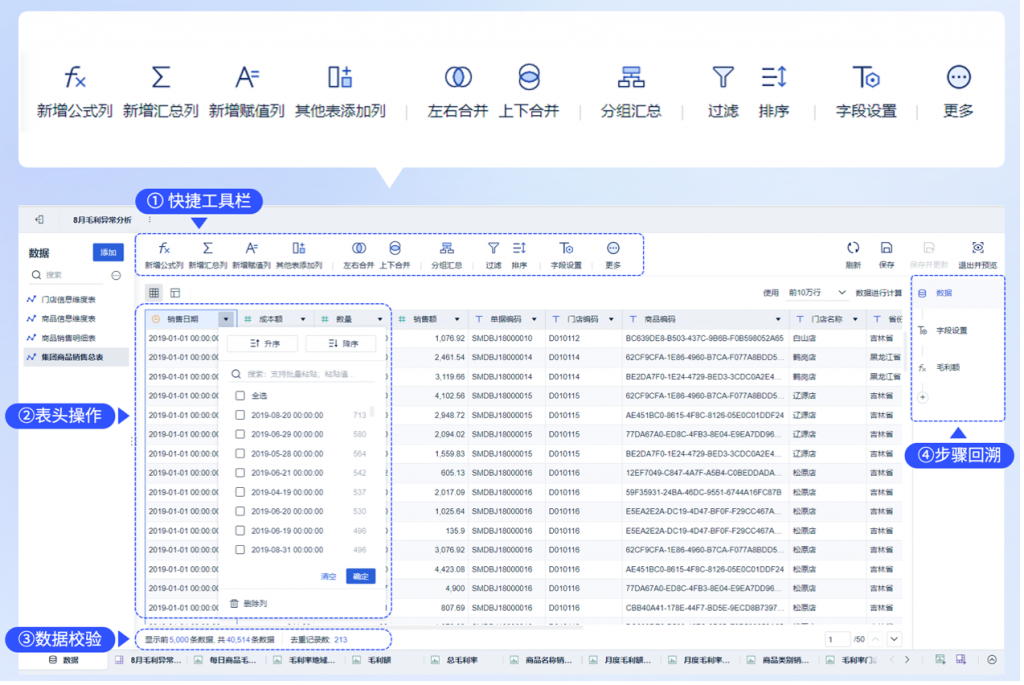Click the 过滤 funnel in small editor toolbar
Viewport: 1024px width, 685px height.
(x=494, y=249)
